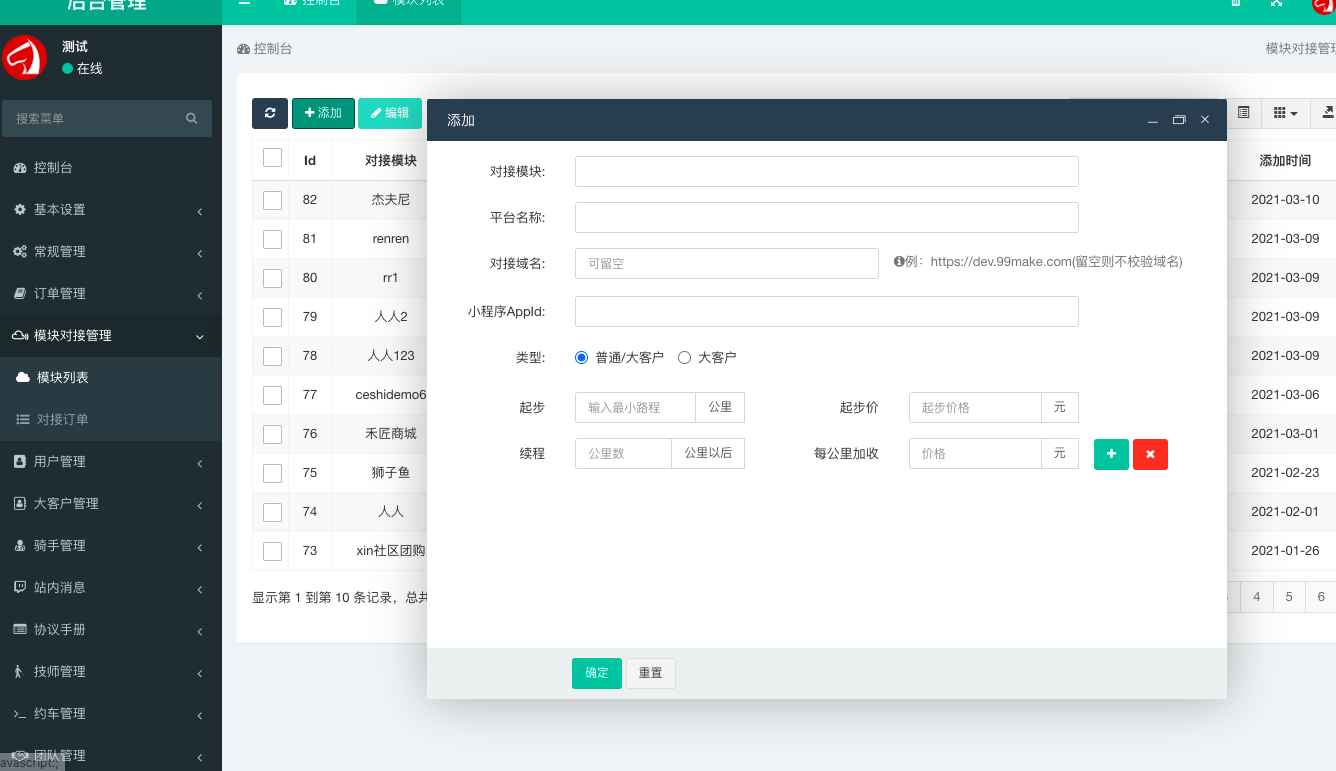Open 控制台 dashboard in sidebar
Viewport: 1336px width, 771px height.
point(53,168)
